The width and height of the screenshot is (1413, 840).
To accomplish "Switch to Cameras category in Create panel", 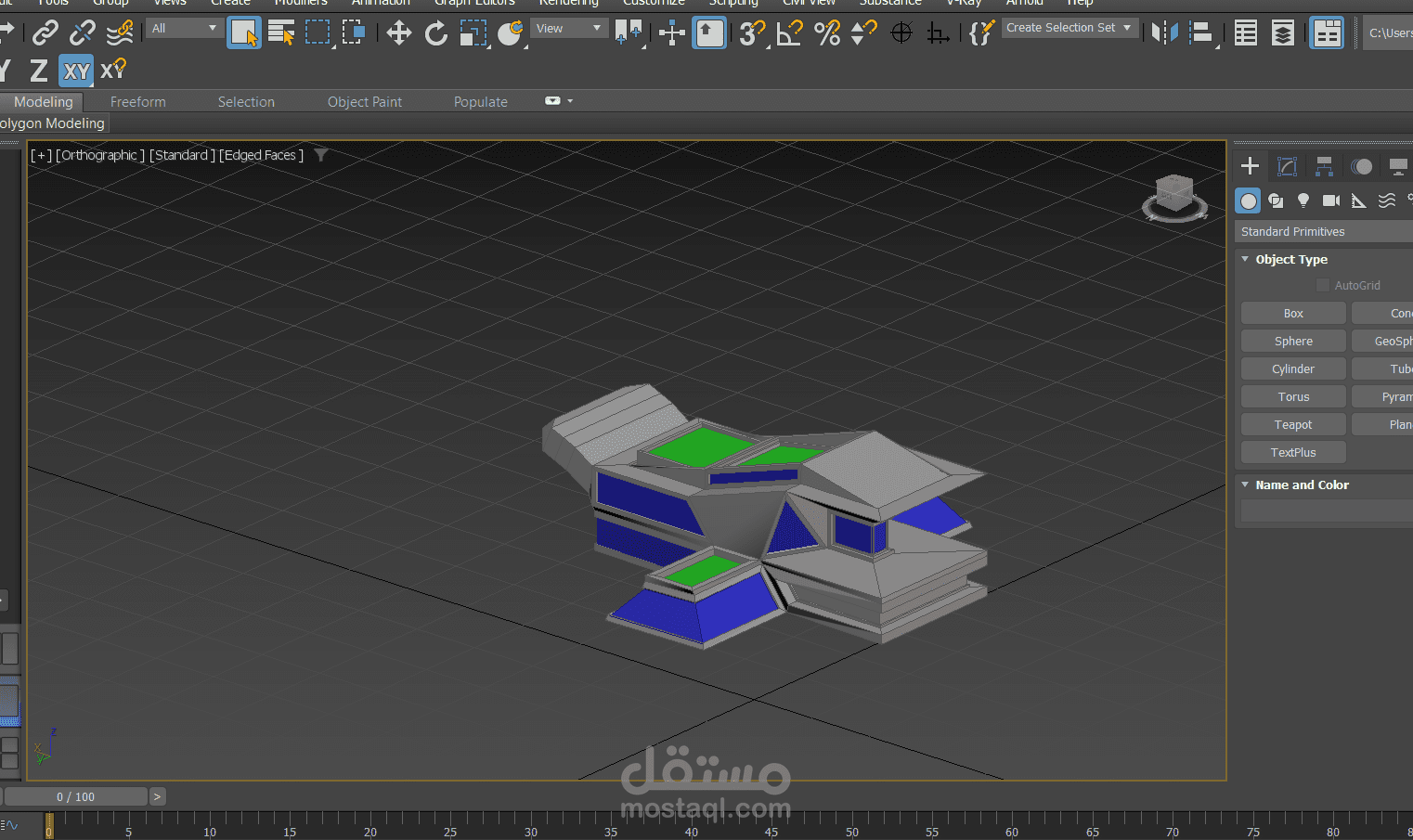I will 1330,200.
